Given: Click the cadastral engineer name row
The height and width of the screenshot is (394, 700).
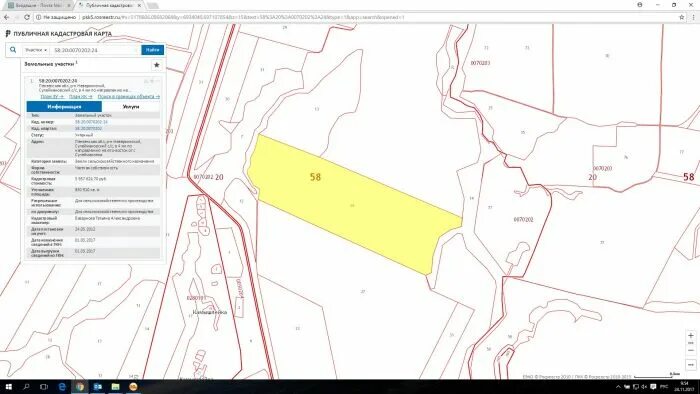Looking at the screenshot, I should coord(93,220).
